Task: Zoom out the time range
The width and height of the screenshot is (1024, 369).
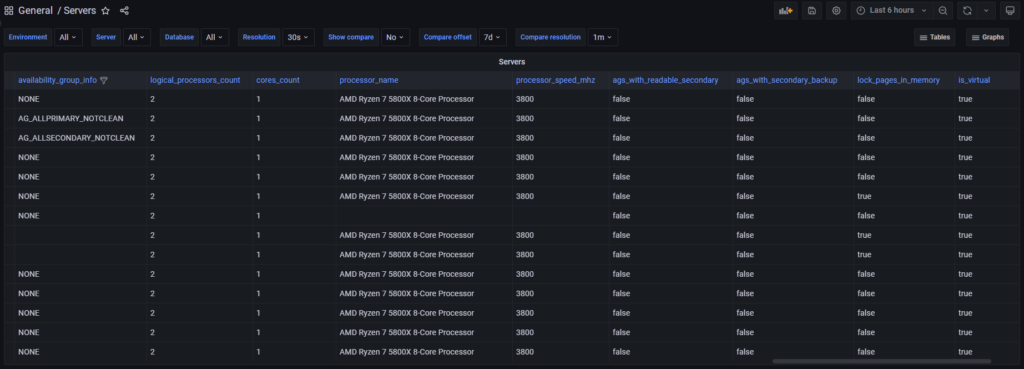Action: pyautogui.click(x=943, y=10)
